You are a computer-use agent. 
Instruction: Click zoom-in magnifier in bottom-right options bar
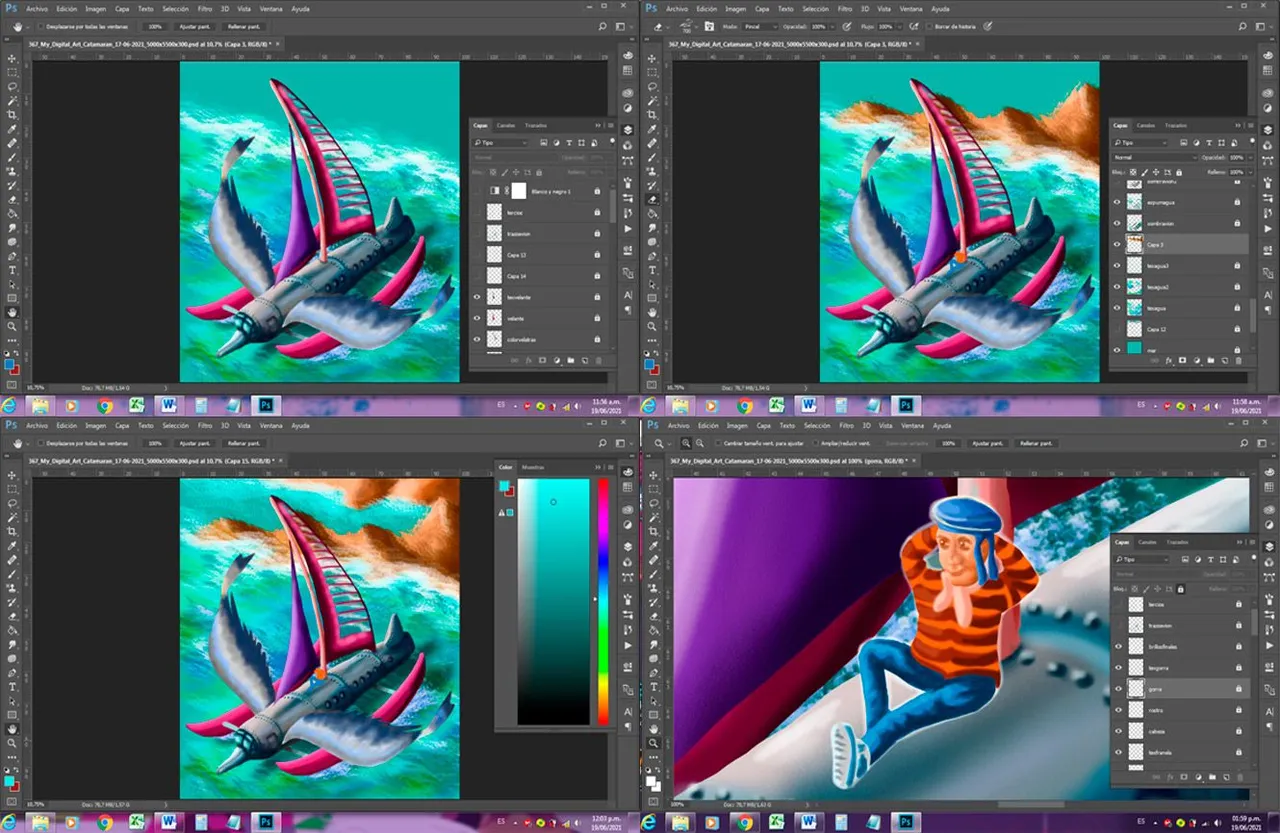[687, 443]
